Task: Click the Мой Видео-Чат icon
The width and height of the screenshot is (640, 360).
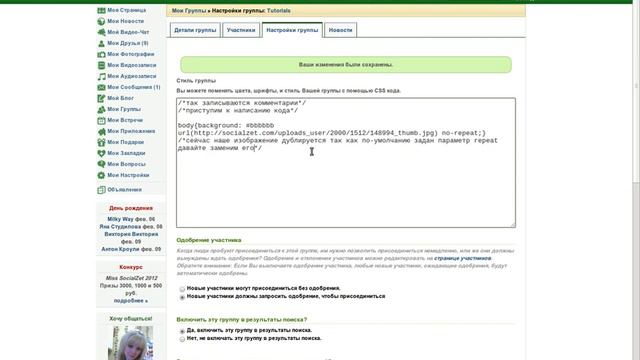Action: (101, 32)
